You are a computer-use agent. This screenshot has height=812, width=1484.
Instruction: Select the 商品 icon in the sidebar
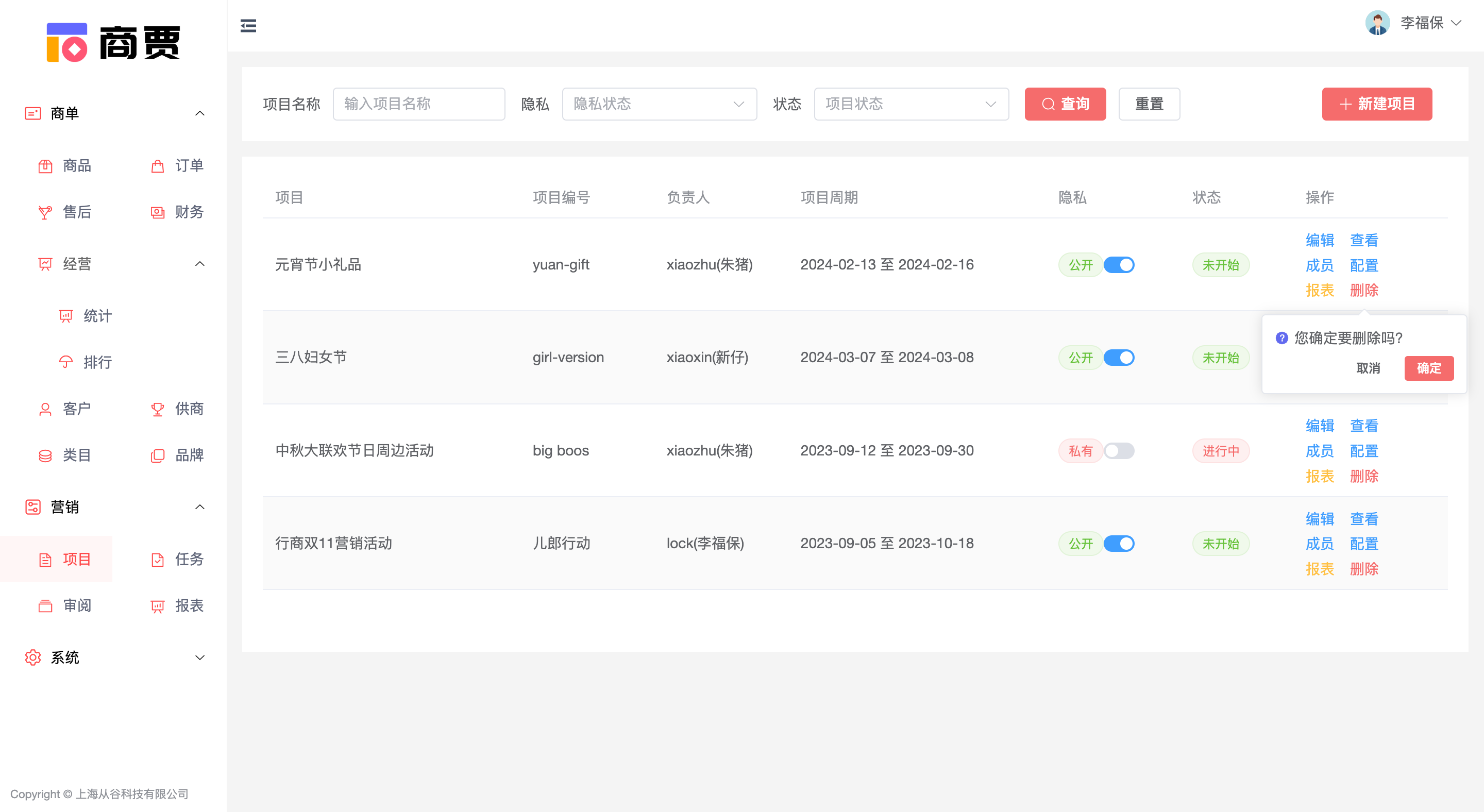46,166
